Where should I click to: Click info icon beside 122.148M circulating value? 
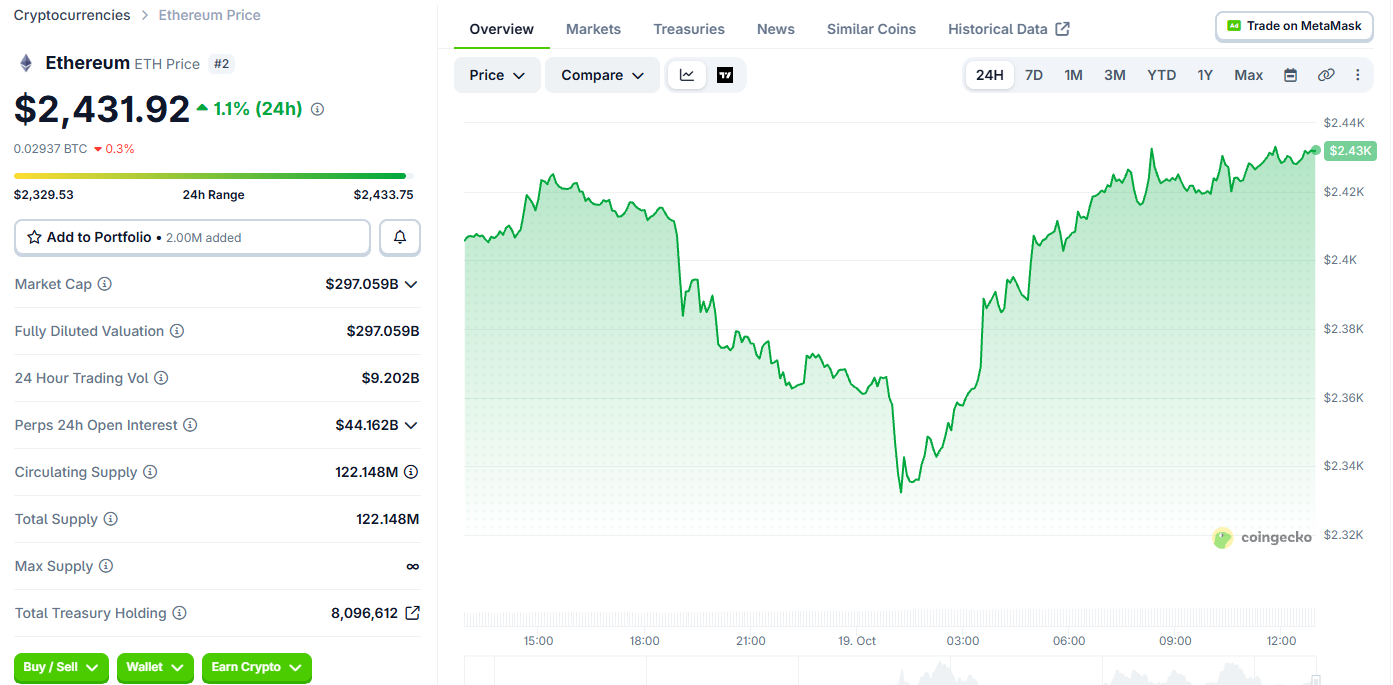pos(411,472)
